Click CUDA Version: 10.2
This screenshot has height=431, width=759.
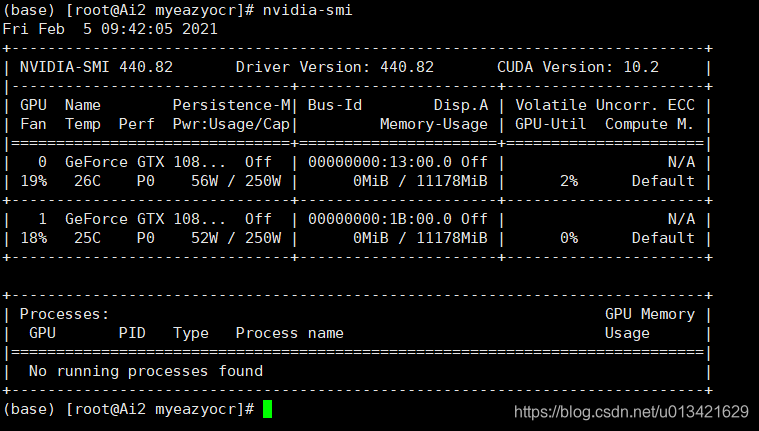[x=578, y=67]
